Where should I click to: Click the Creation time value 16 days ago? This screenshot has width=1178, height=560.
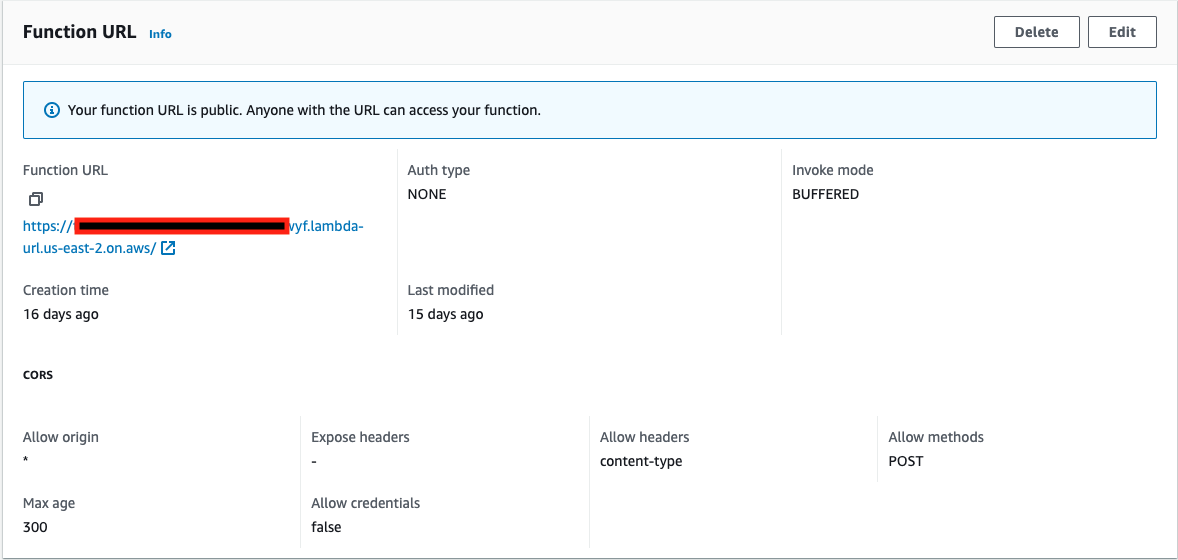tap(61, 314)
